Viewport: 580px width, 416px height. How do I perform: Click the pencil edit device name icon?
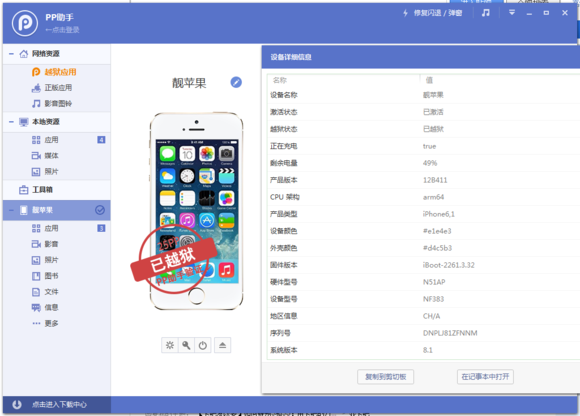point(236,82)
